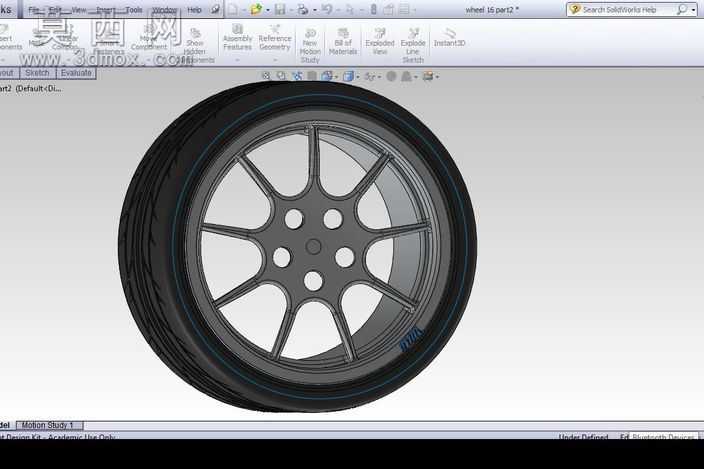Viewport: 704px width, 469px height.
Task: Click the help search magnifier icon
Action: pyautogui.click(x=682, y=9)
